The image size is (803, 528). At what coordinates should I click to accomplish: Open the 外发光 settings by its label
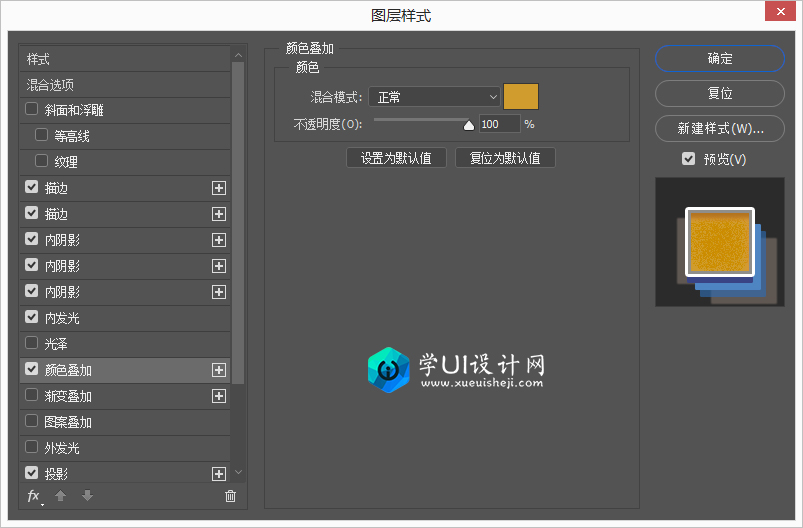(x=62, y=448)
